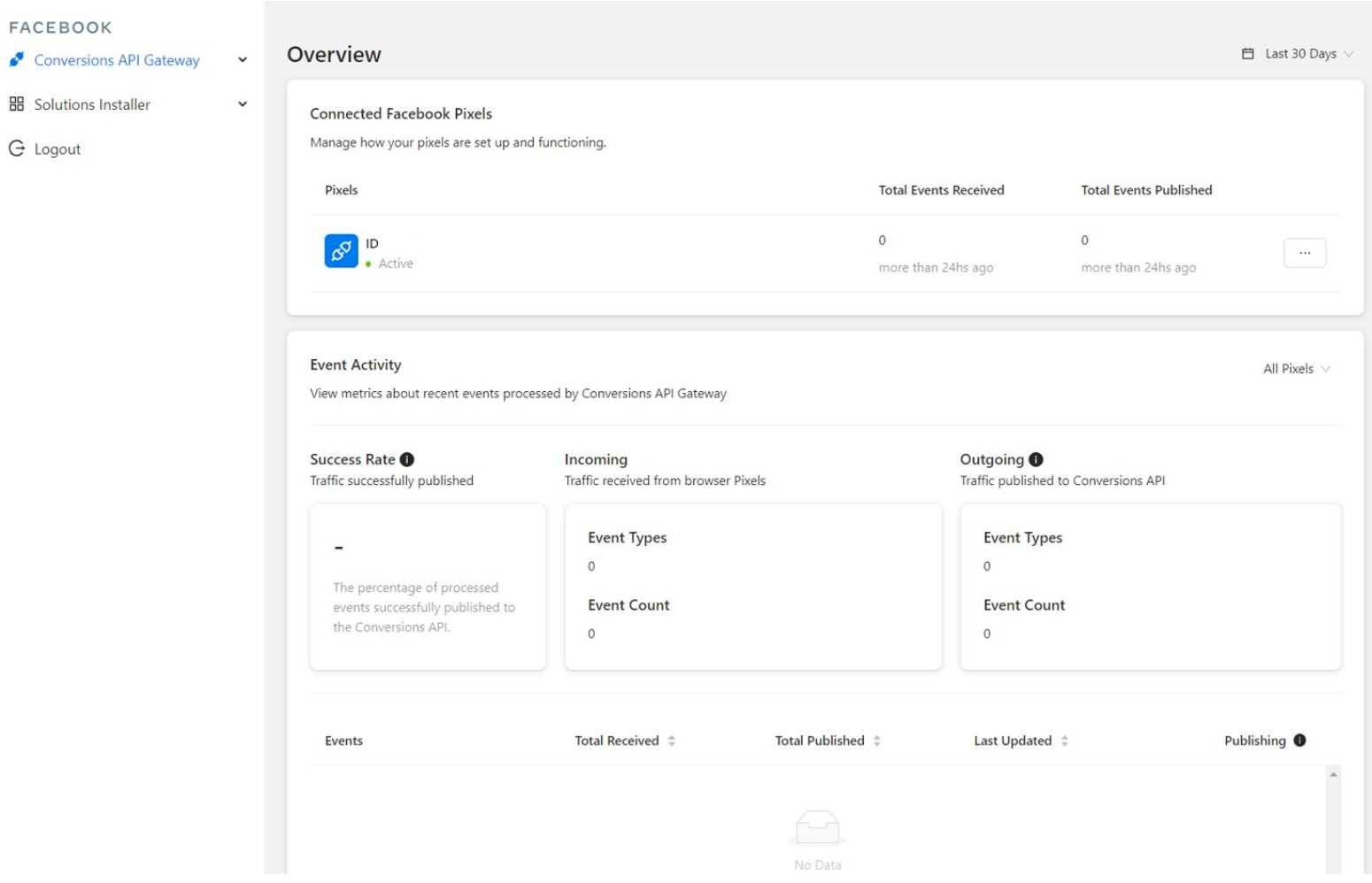This screenshot has height=883, width=1372.
Task: Click the Connected Facebook Pixels heading
Action: (401, 113)
